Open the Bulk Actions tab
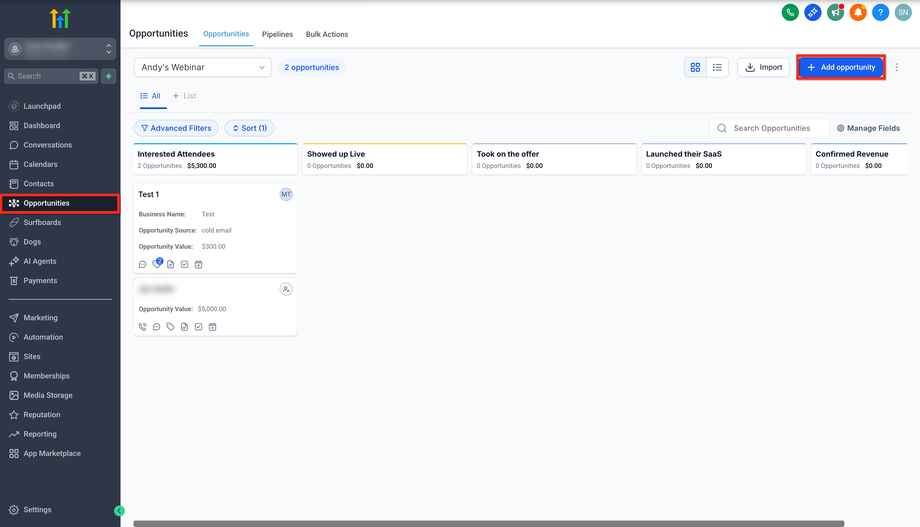Screen dimensions: 920x527 click(327, 34)
